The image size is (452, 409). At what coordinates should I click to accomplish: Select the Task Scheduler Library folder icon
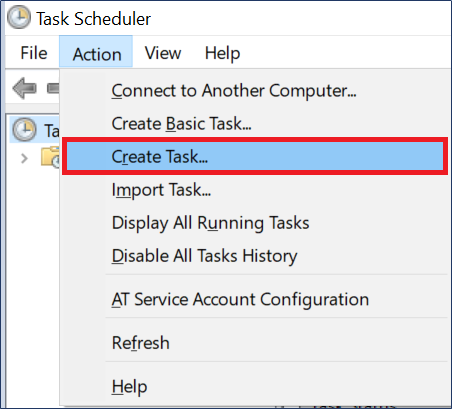click(x=50, y=157)
